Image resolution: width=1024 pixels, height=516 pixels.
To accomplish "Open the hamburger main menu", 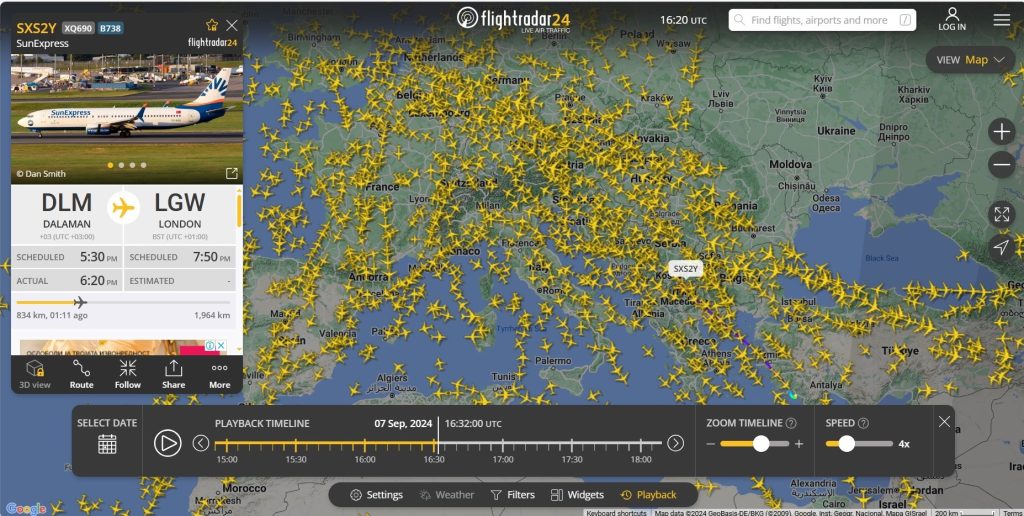I will click(x=1001, y=20).
